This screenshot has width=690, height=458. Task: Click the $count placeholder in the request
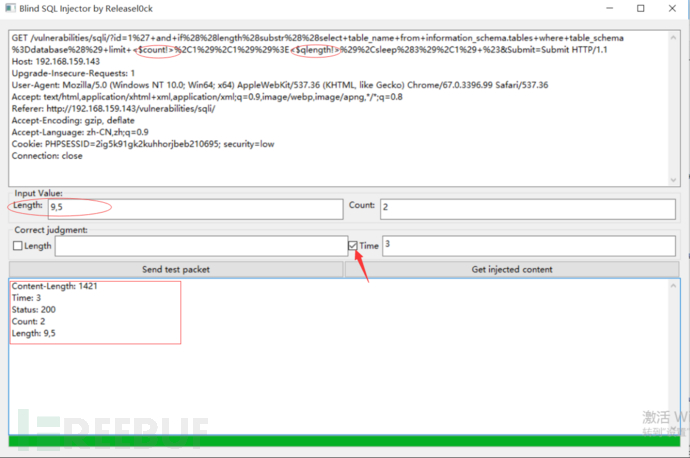(154, 50)
